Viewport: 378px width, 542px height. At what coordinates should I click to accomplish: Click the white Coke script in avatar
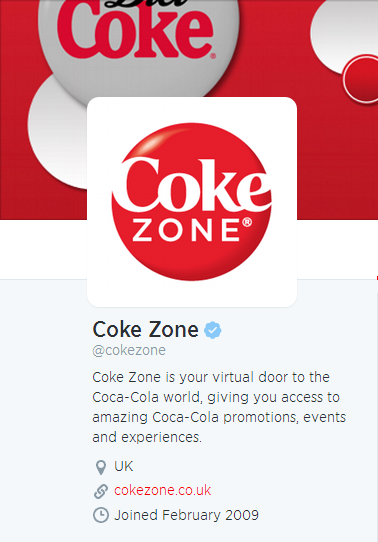(191, 185)
